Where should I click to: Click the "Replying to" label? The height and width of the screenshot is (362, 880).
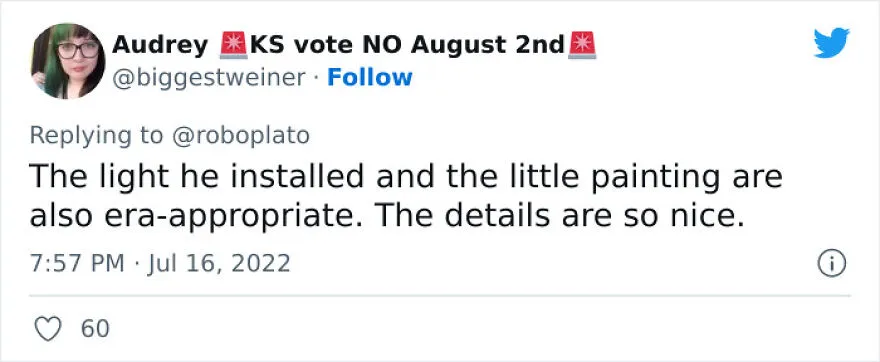coord(97,135)
